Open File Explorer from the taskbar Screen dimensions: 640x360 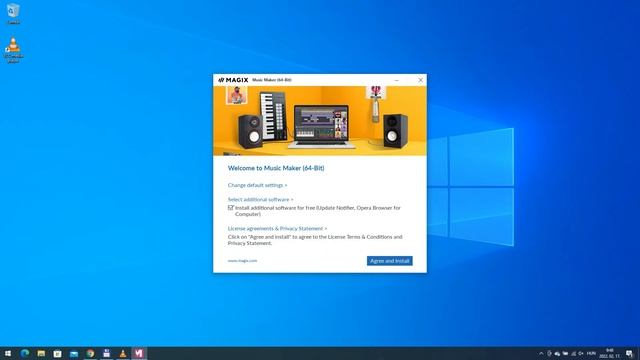pyautogui.click(x=41, y=353)
